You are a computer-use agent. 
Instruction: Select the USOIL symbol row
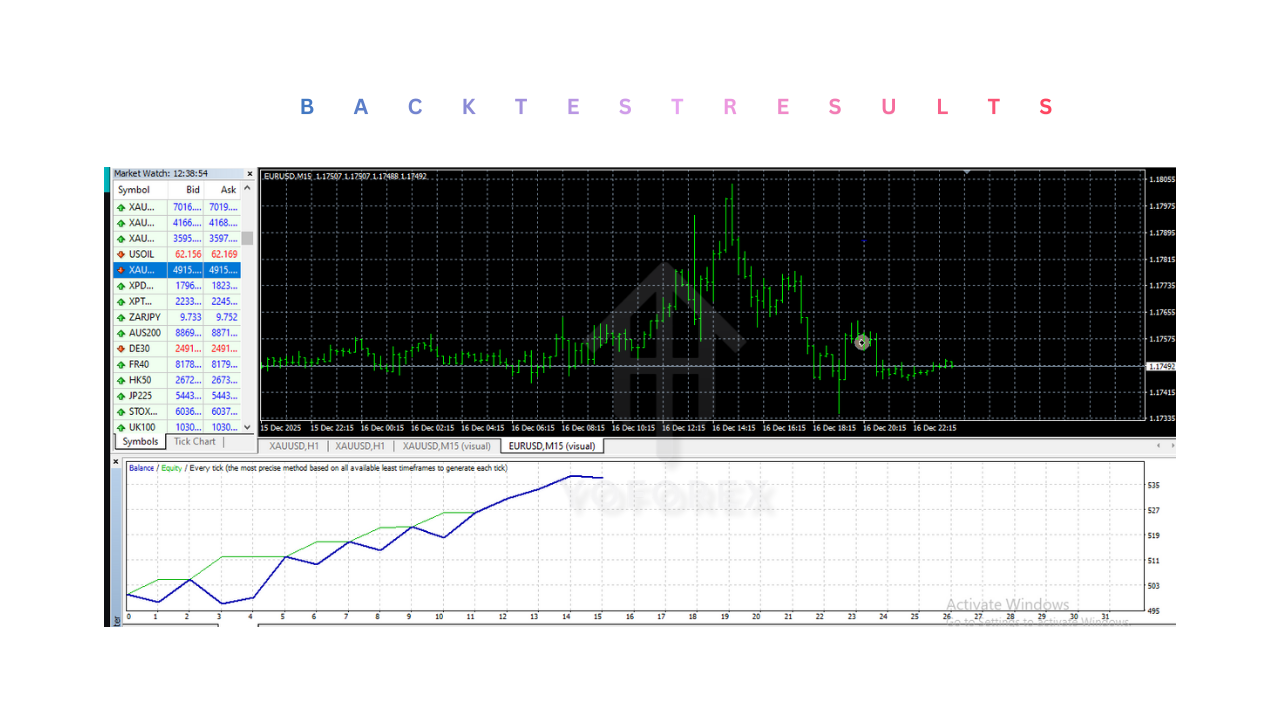142,254
